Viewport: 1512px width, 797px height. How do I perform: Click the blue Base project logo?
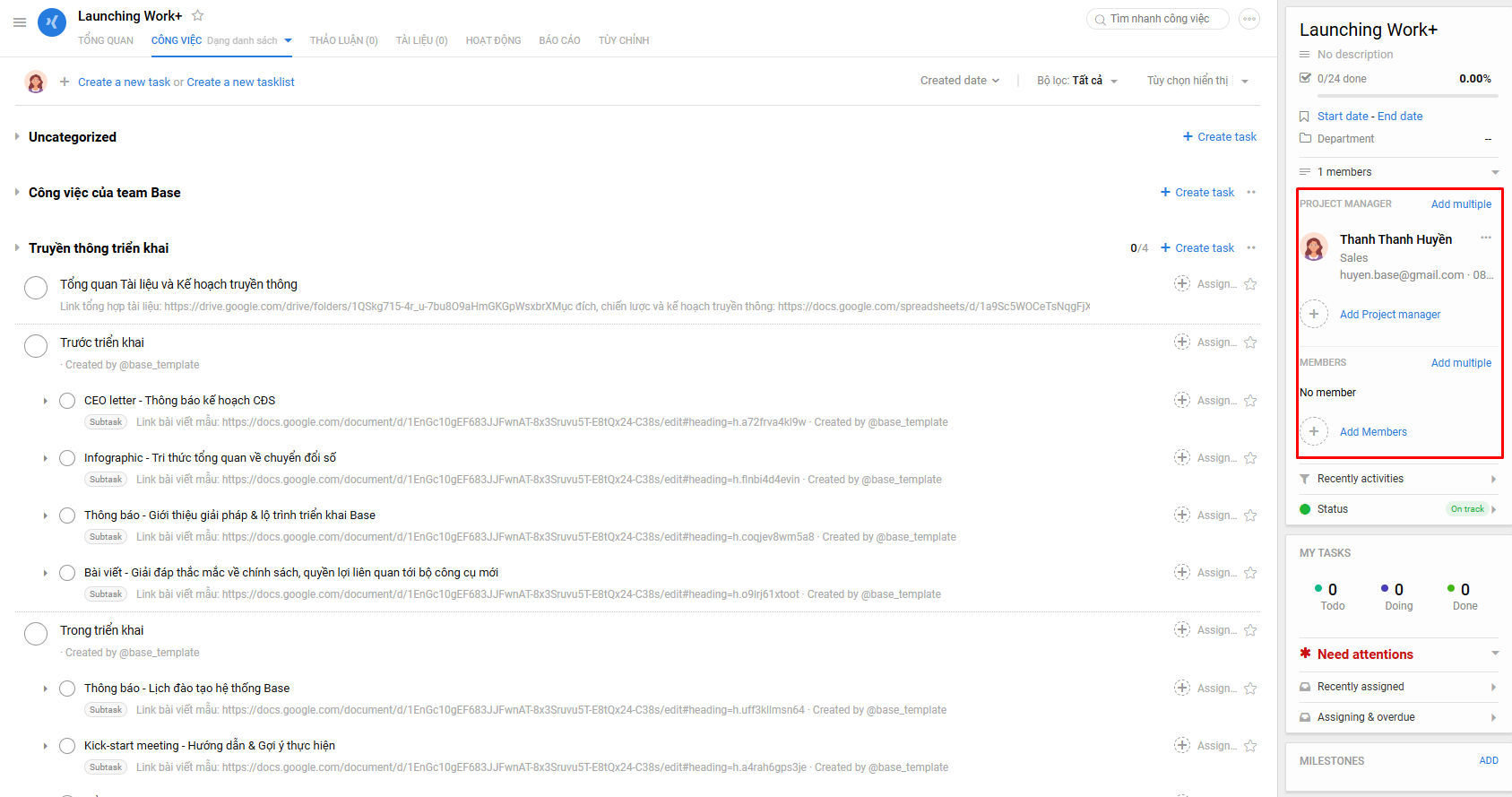click(x=52, y=22)
